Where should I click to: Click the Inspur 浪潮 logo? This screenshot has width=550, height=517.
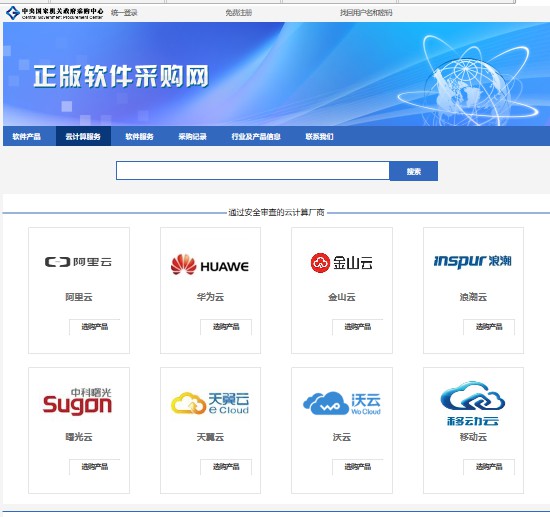point(473,261)
